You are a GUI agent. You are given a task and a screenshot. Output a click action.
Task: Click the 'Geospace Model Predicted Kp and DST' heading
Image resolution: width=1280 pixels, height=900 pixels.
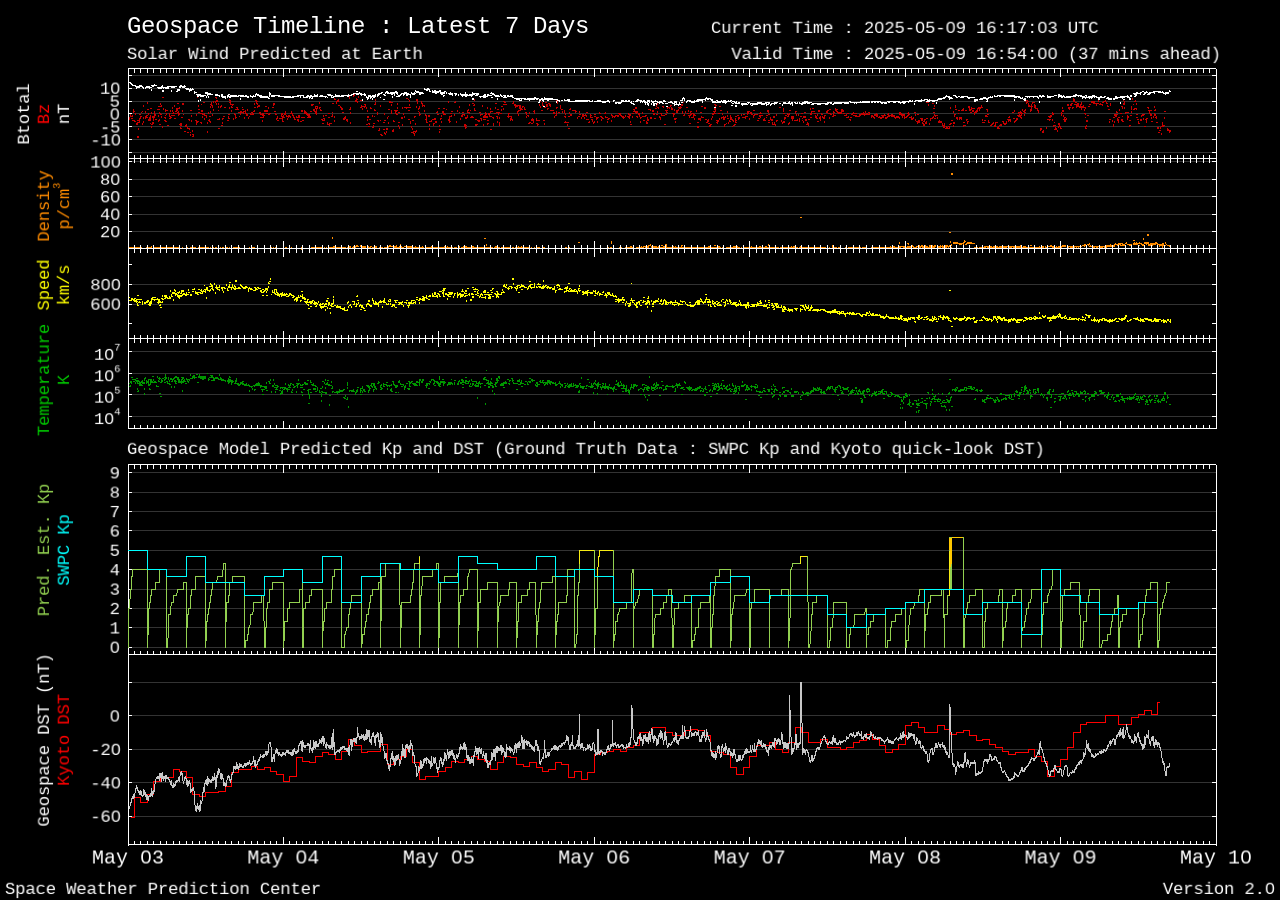[x=306, y=449]
